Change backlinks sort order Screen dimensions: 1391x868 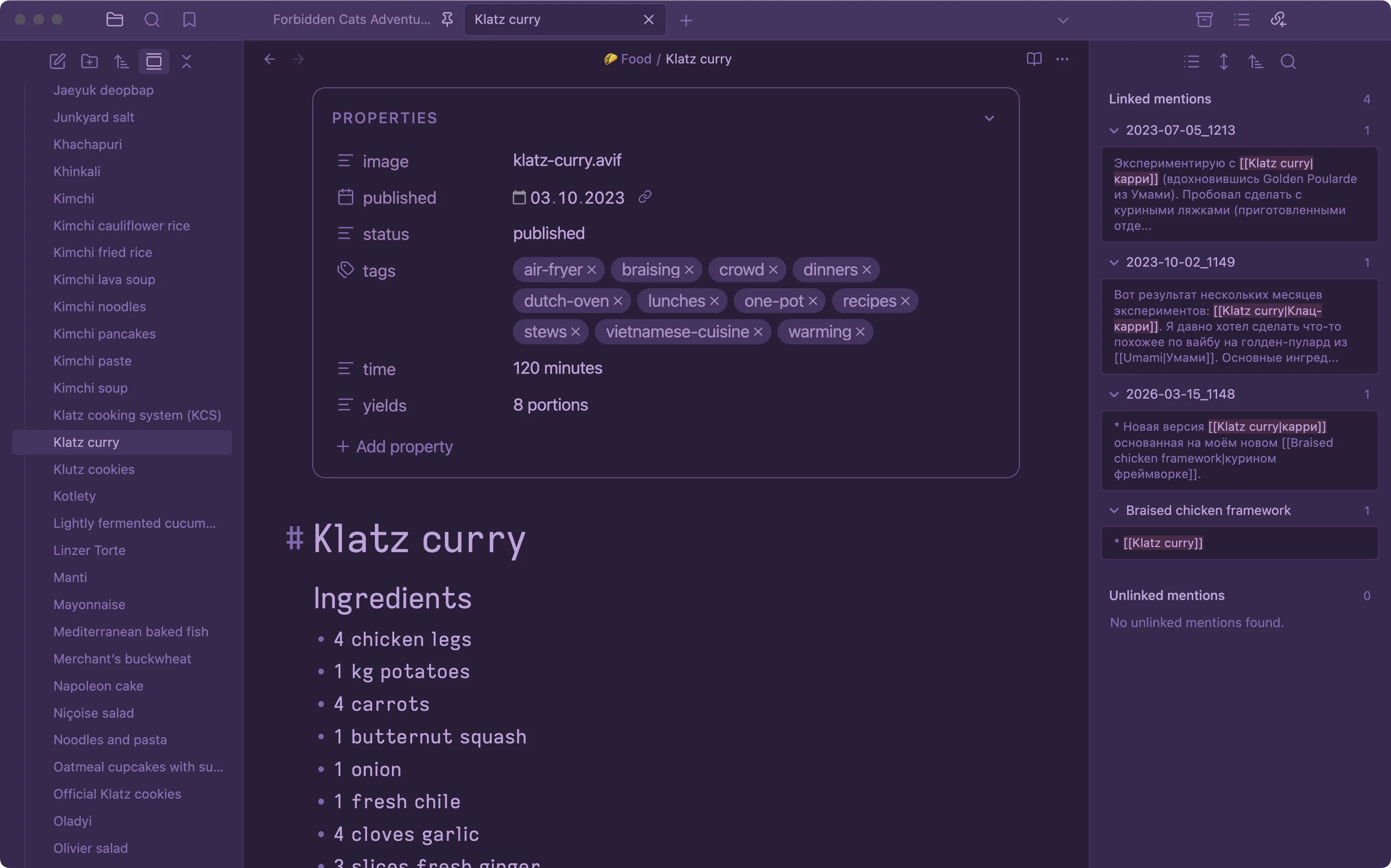(1256, 62)
